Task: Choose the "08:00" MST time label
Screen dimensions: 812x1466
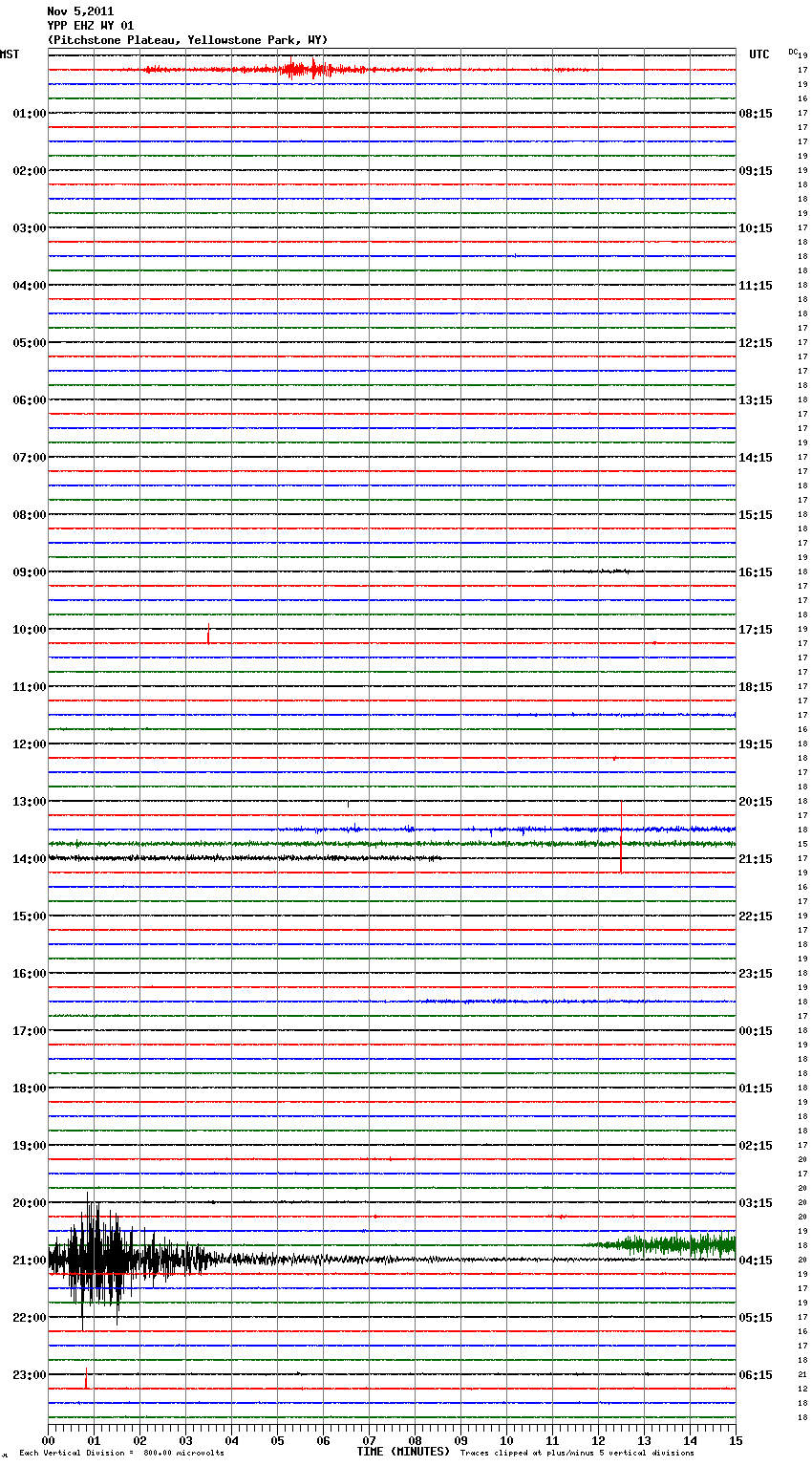Action: pos(30,515)
